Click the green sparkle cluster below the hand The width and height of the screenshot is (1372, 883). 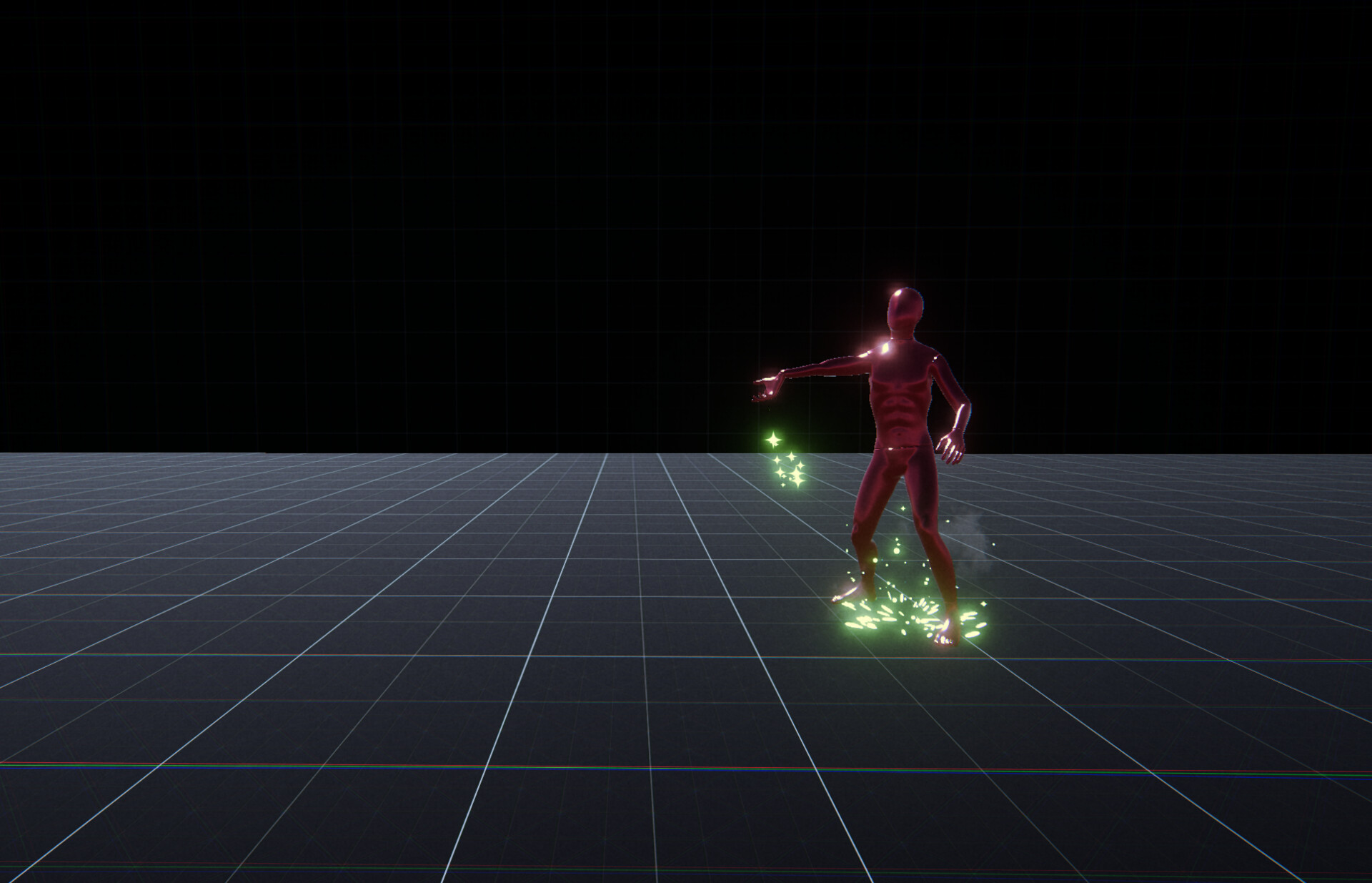[789, 469]
